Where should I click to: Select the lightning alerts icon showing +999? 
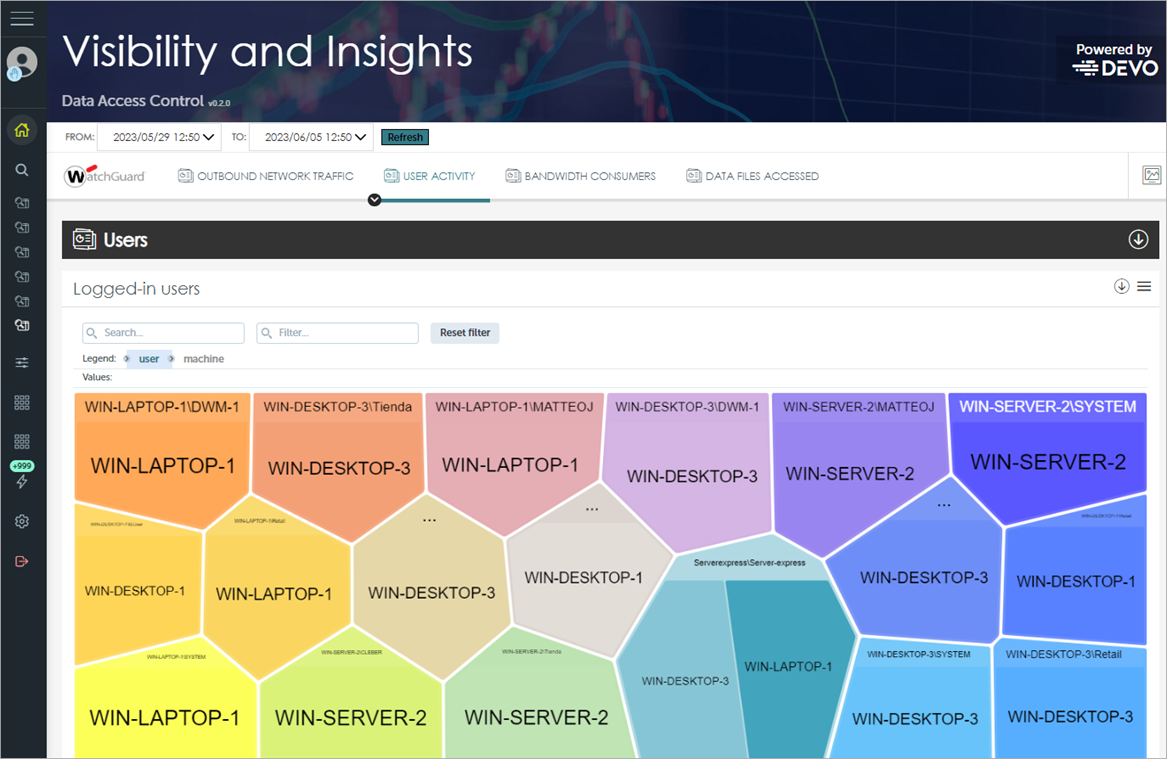click(21, 473)
